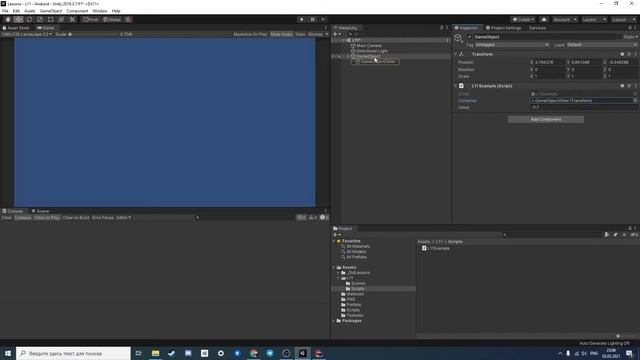640x360 pixels.
Task: Select the Move tool in toolbar
Action: pyautogui.click(x=18, y=20)
